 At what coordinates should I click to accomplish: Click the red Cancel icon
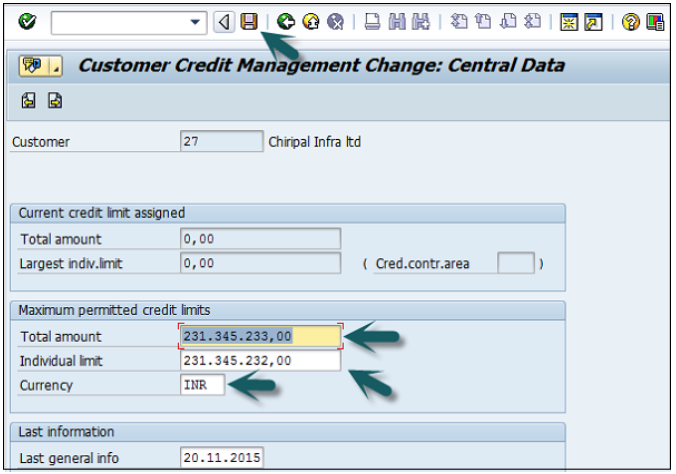335,21
